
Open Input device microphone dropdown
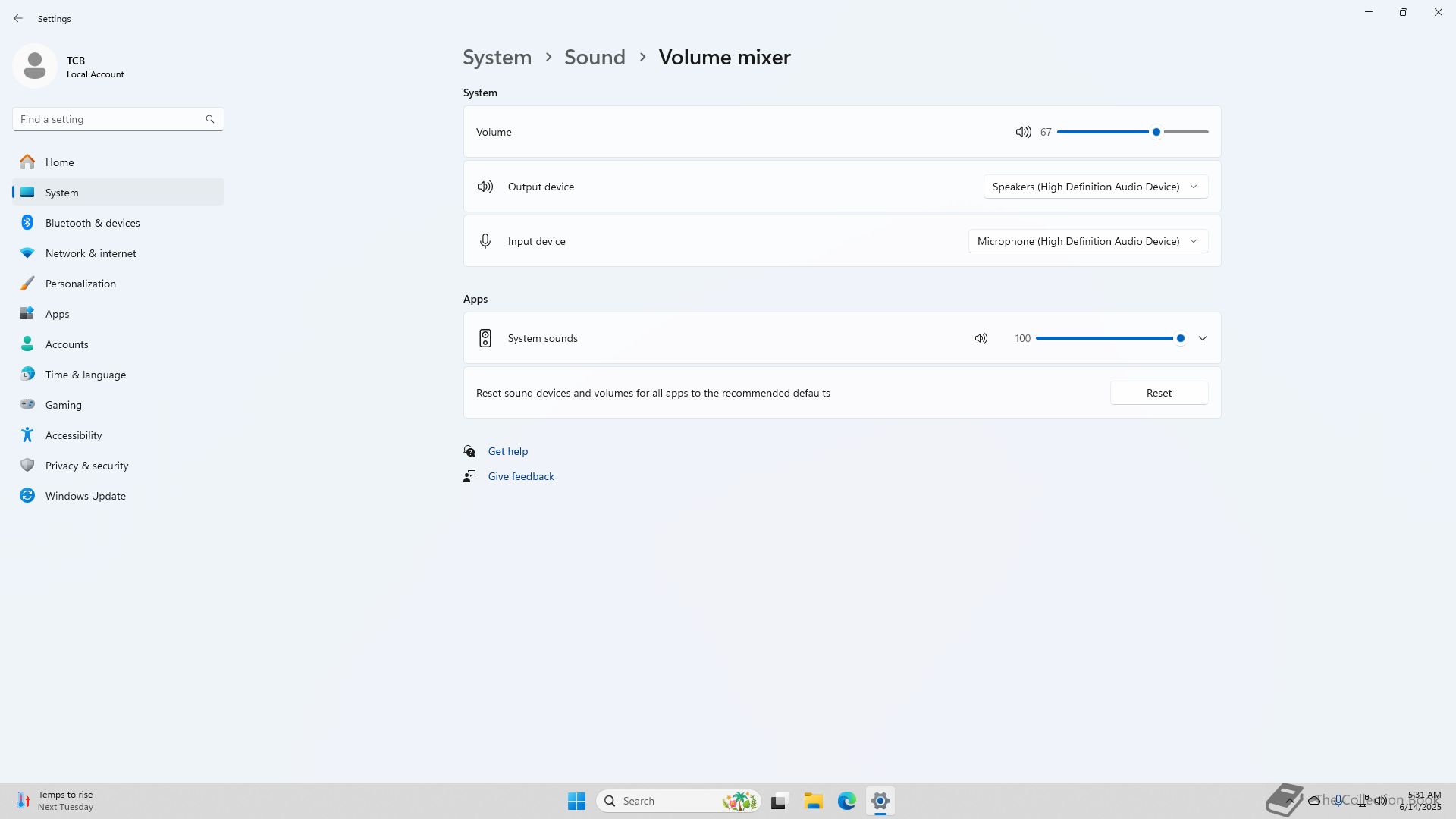pyautogui.click(x=1087, y=241)
